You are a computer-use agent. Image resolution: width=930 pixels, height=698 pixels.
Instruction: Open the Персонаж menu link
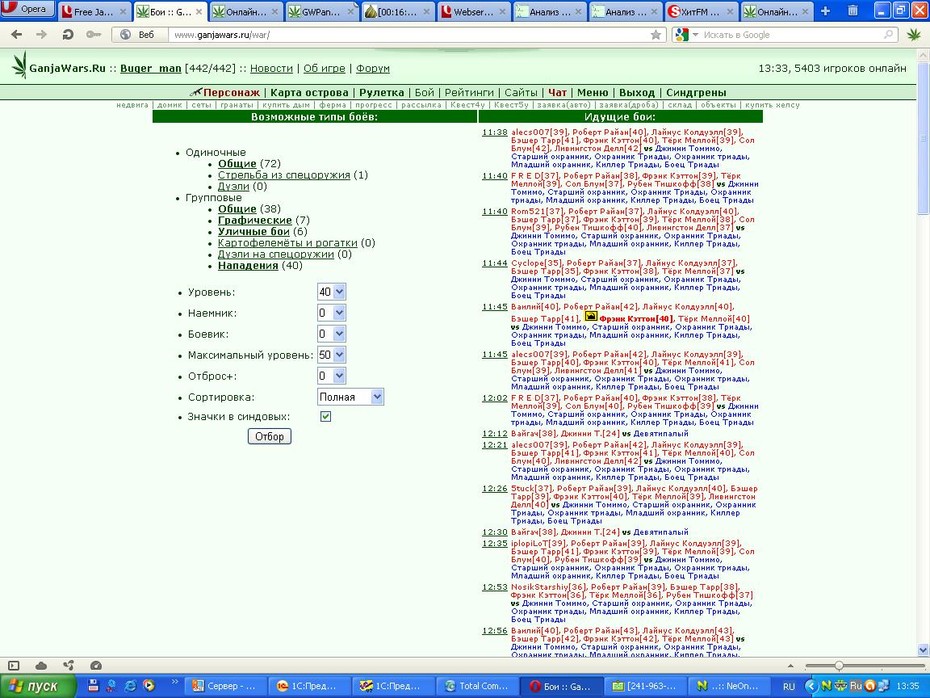click(x=231, y=93)
